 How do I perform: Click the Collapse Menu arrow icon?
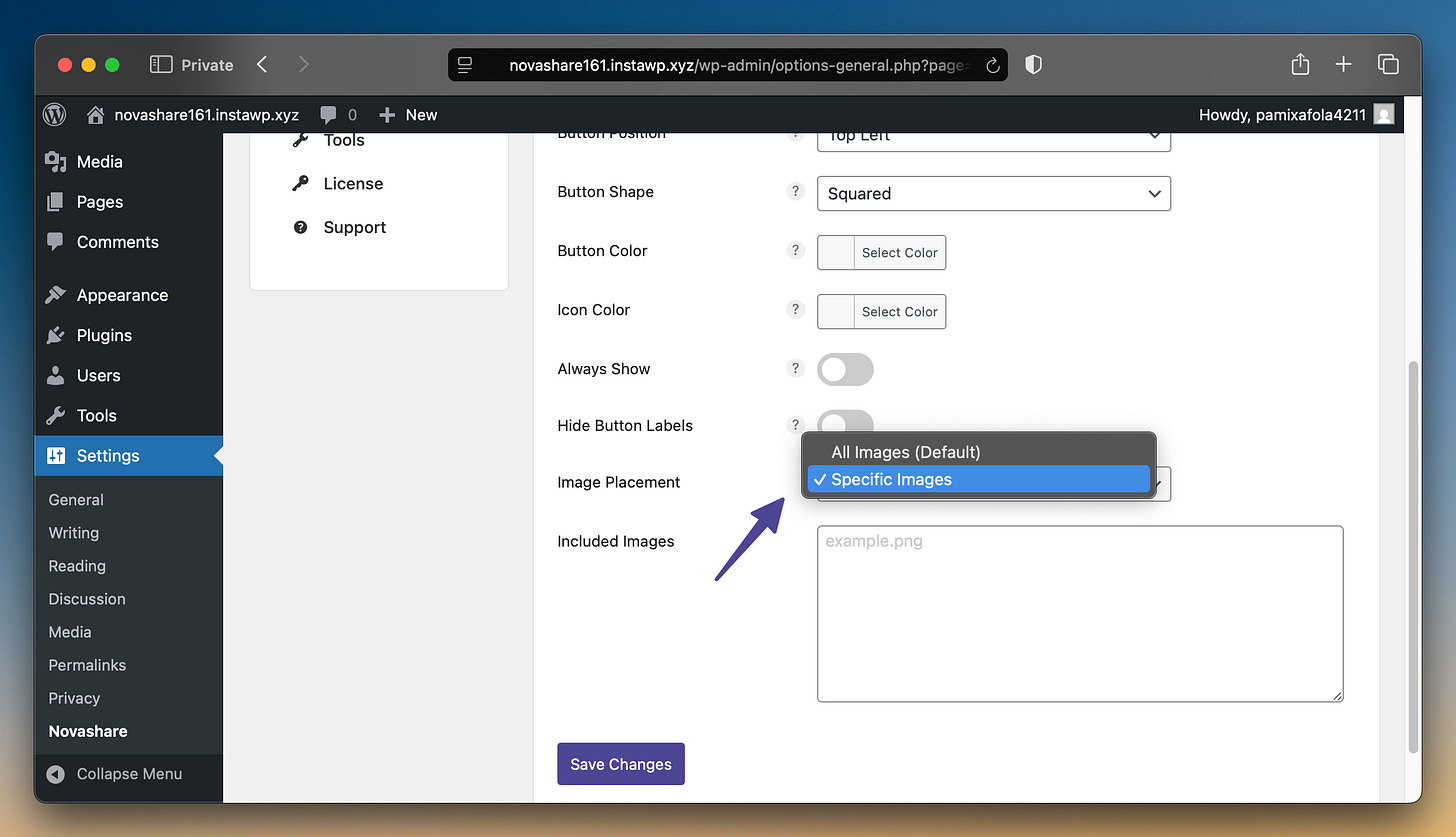pos(57,774)
